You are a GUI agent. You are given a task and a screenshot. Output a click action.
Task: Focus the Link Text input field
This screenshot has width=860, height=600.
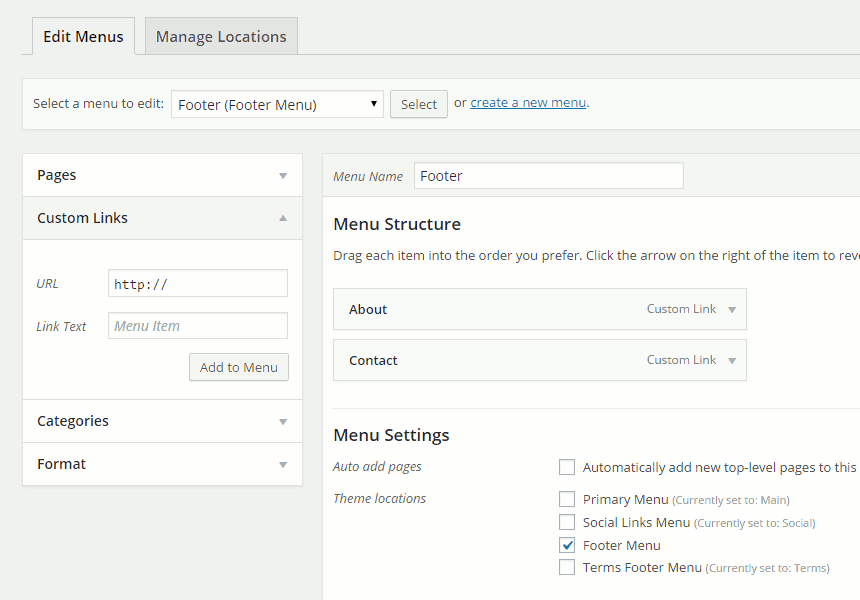point(198,326)
